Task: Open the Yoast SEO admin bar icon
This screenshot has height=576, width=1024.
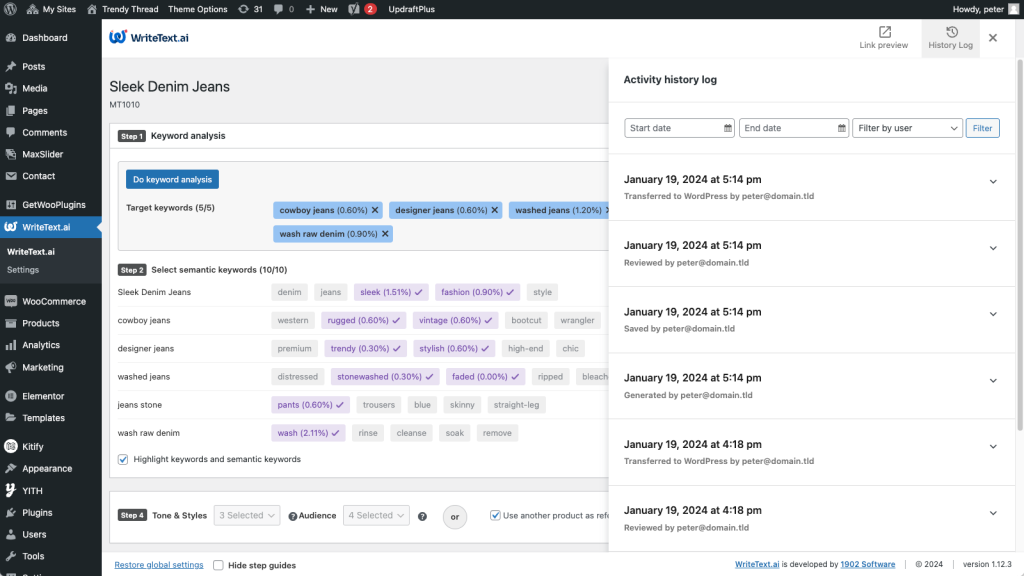Action: pyautogui.click(x=353, y=9)
